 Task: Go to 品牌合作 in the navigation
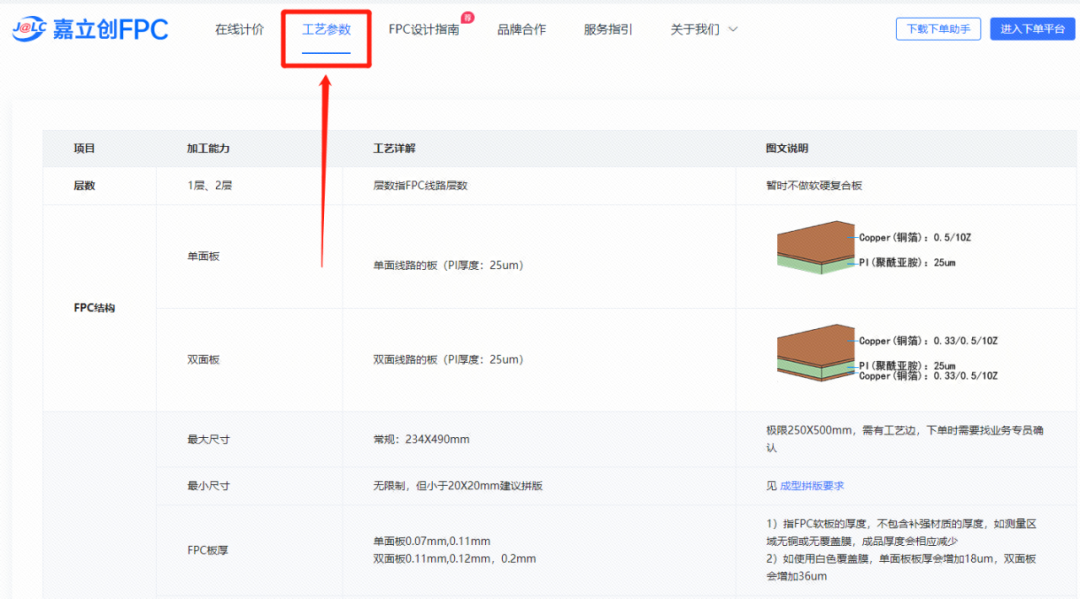point(521,30)
